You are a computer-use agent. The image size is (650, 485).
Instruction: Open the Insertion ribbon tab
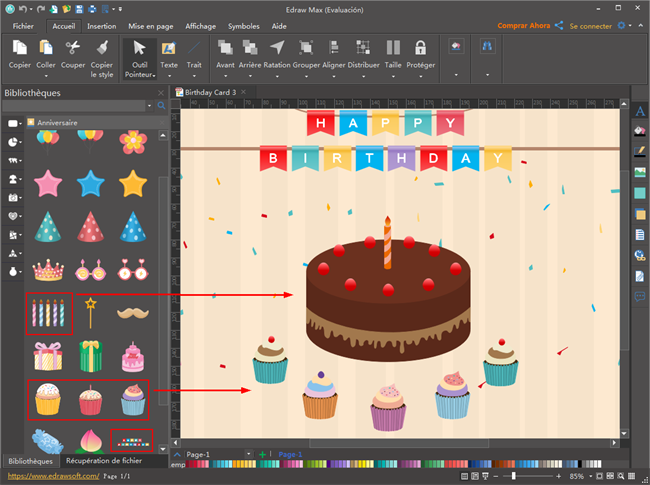click(x=101, y=26)
